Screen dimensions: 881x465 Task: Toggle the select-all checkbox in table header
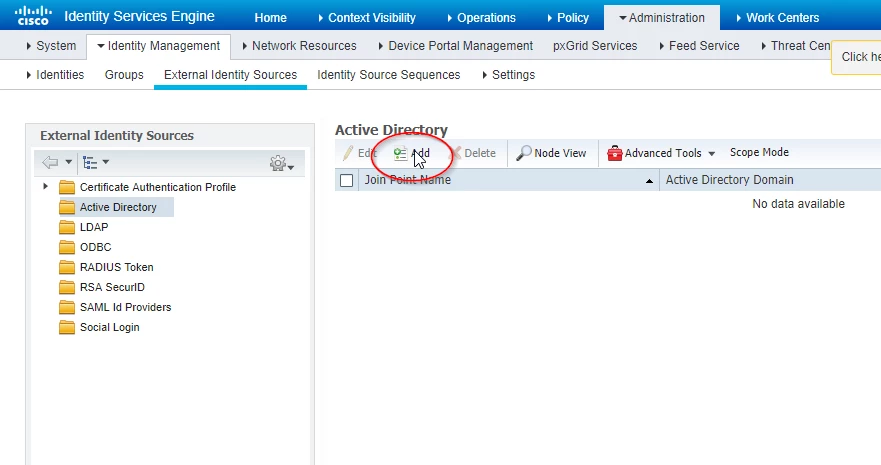(x=347, y=180)
